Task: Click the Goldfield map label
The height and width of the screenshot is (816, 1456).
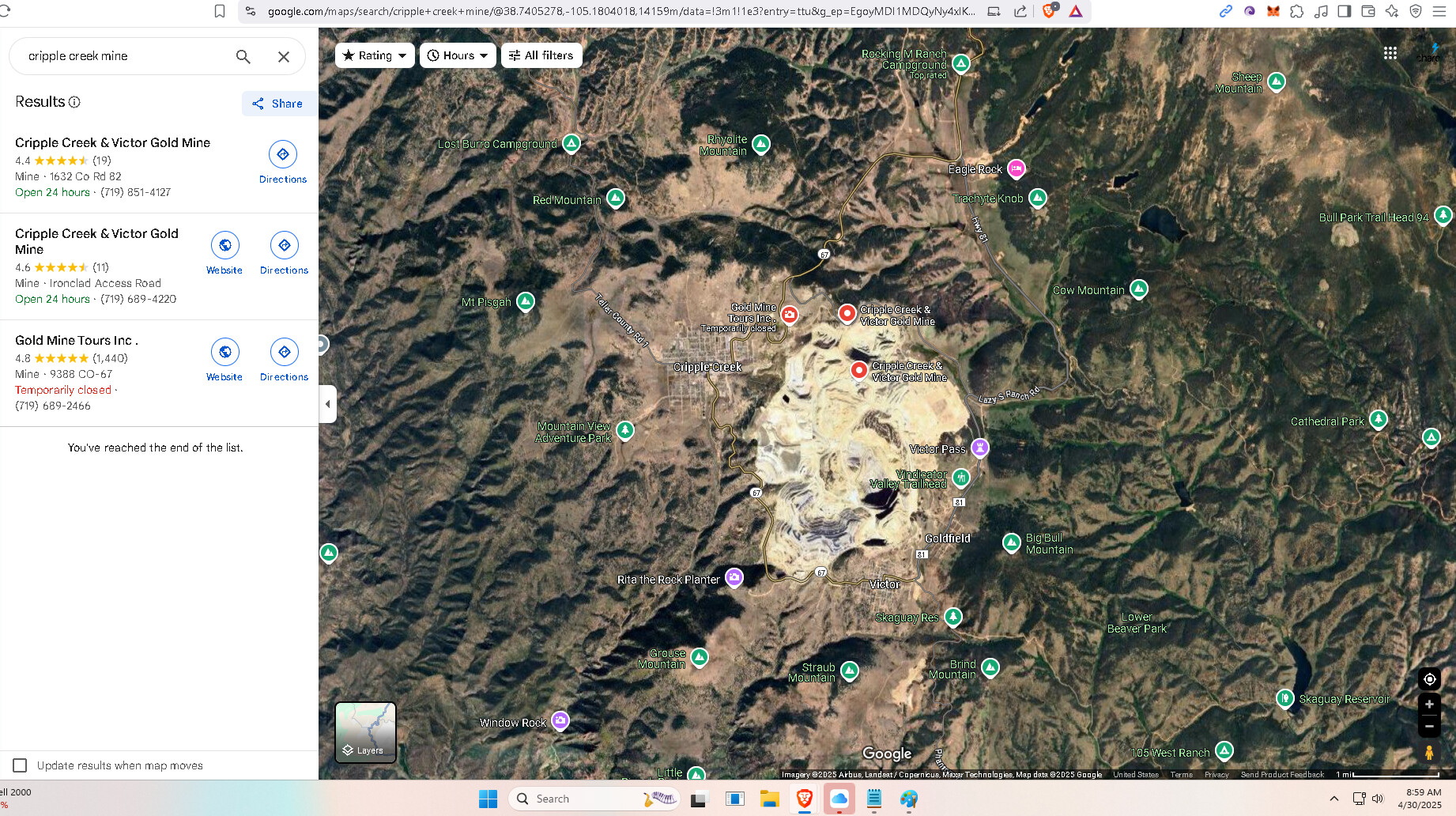Action: tap(947, 538)
